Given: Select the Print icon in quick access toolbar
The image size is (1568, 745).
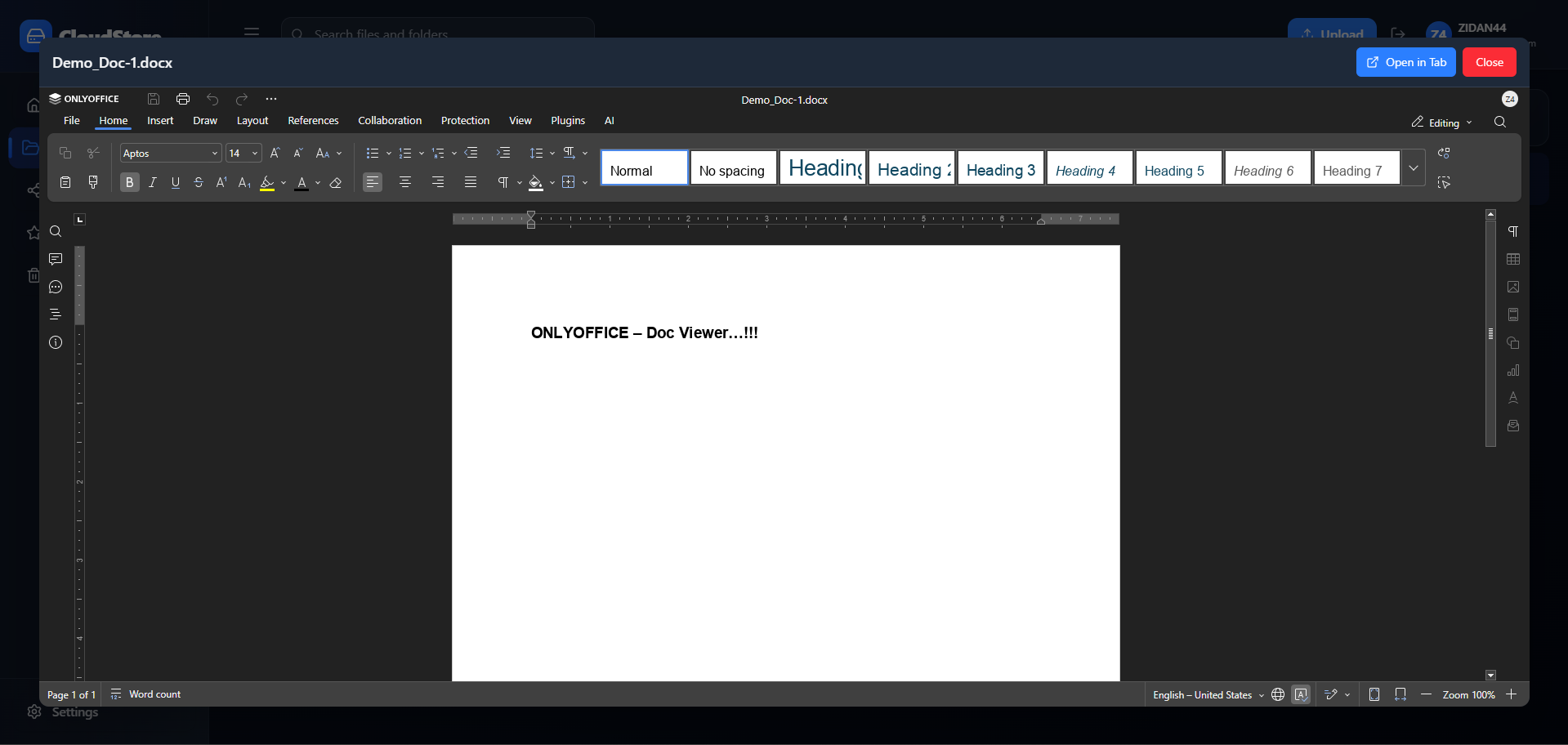Looking at the screenshot, I should 182,98.
